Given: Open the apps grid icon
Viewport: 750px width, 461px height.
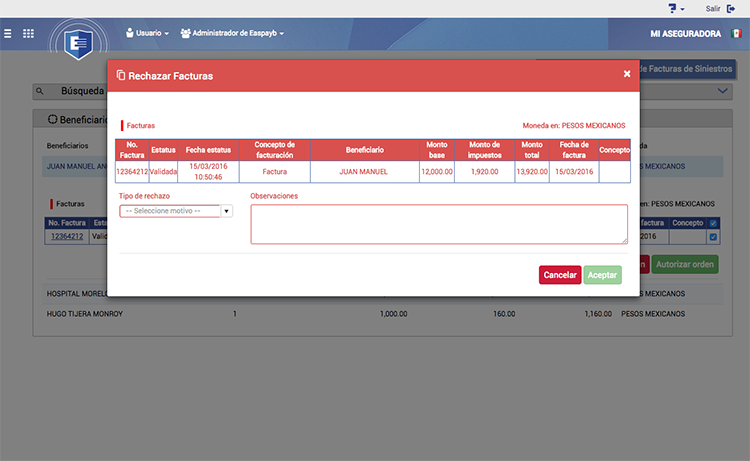Looking at the screenshot, I should tap(28, 33).
